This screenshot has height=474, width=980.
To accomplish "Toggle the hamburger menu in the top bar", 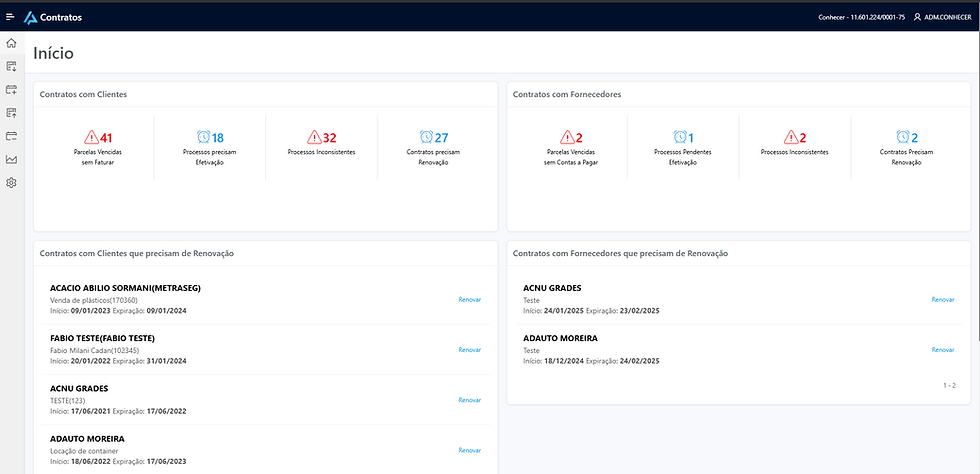I will click(10, 17).
